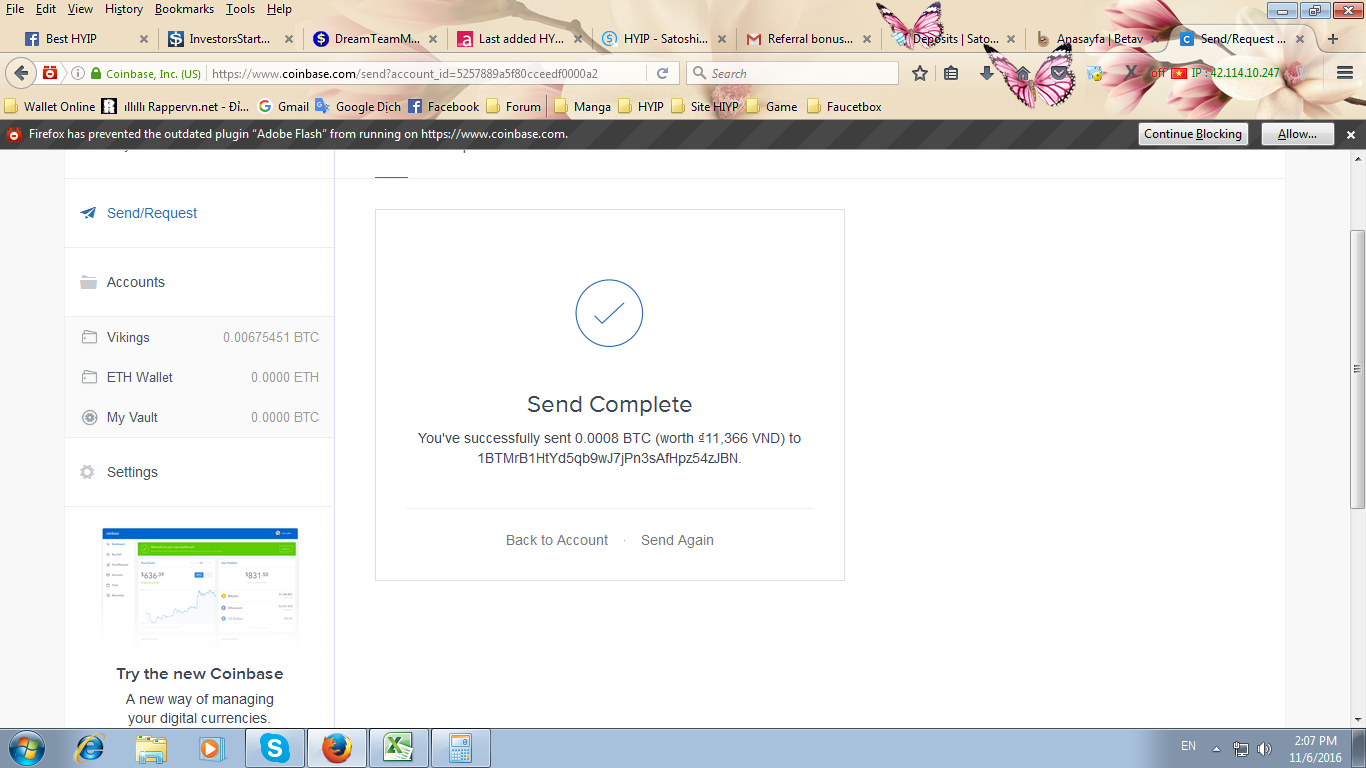Click the Continue Blocking button
This screenshot has width=1366, height=768.
(1193, 134)
